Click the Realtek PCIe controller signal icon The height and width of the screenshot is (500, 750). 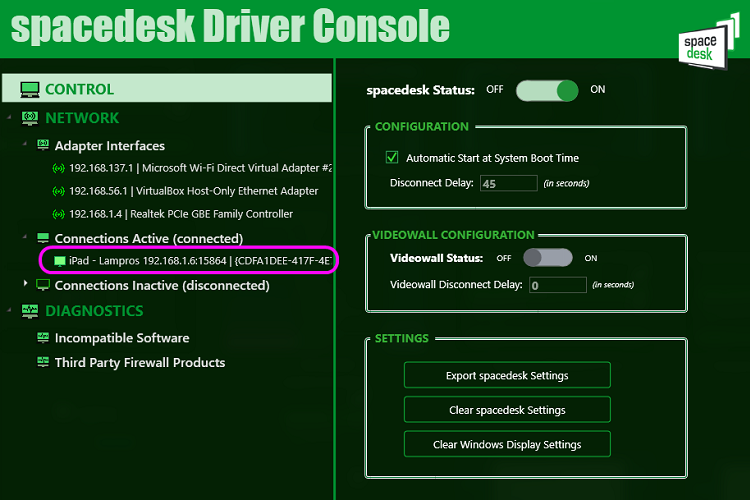tap(58, 214)
